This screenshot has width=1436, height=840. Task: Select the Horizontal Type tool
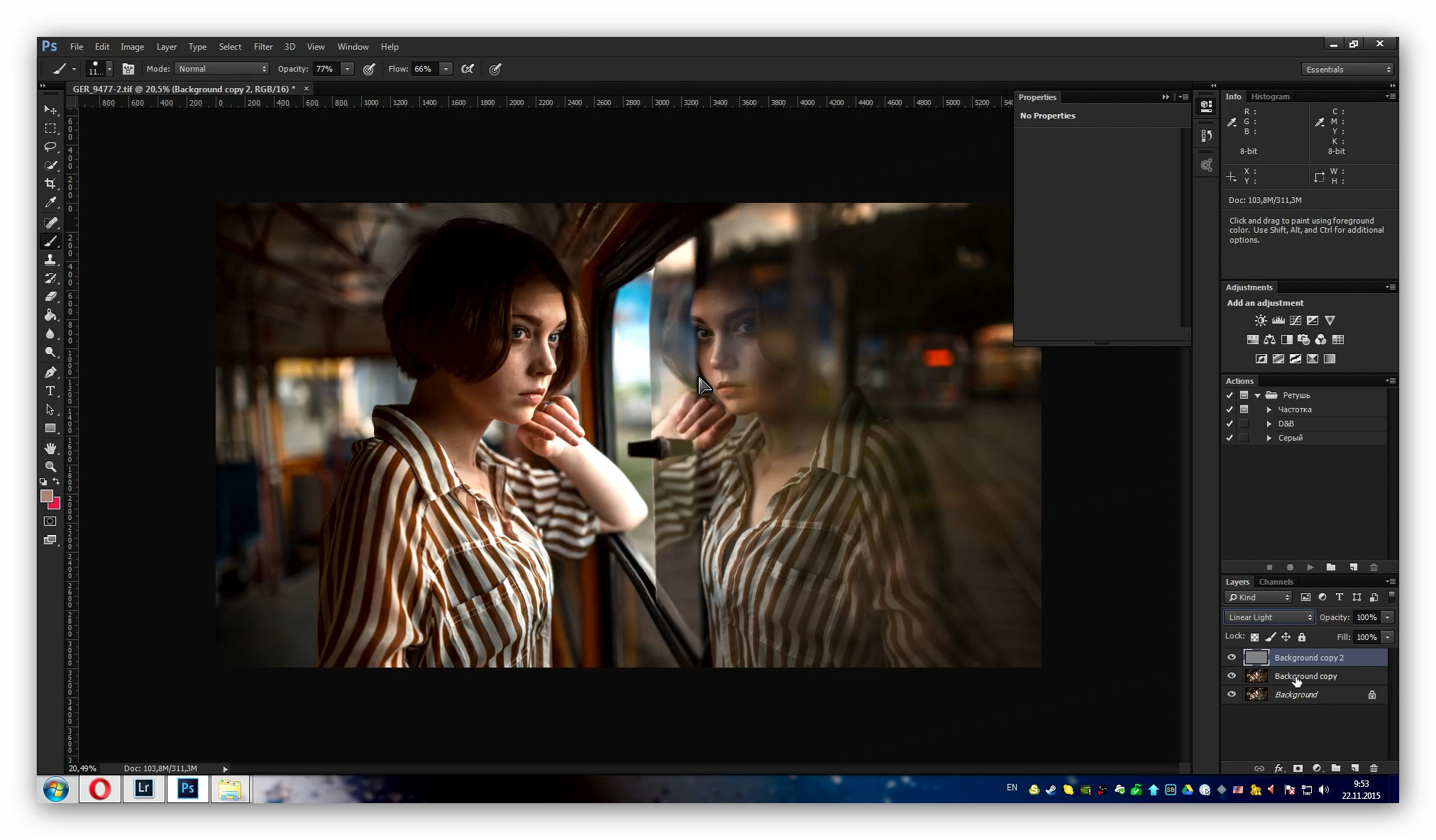[50, 391]
